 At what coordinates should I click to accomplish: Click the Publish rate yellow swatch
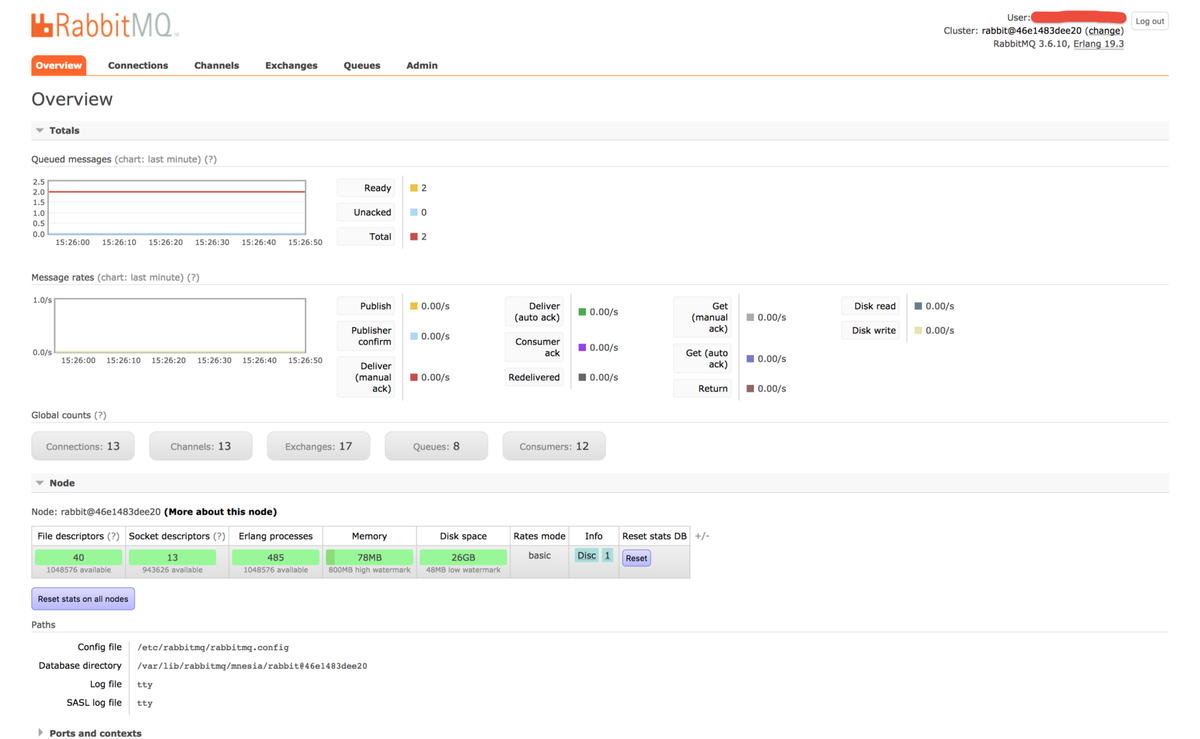click(414, 306)
